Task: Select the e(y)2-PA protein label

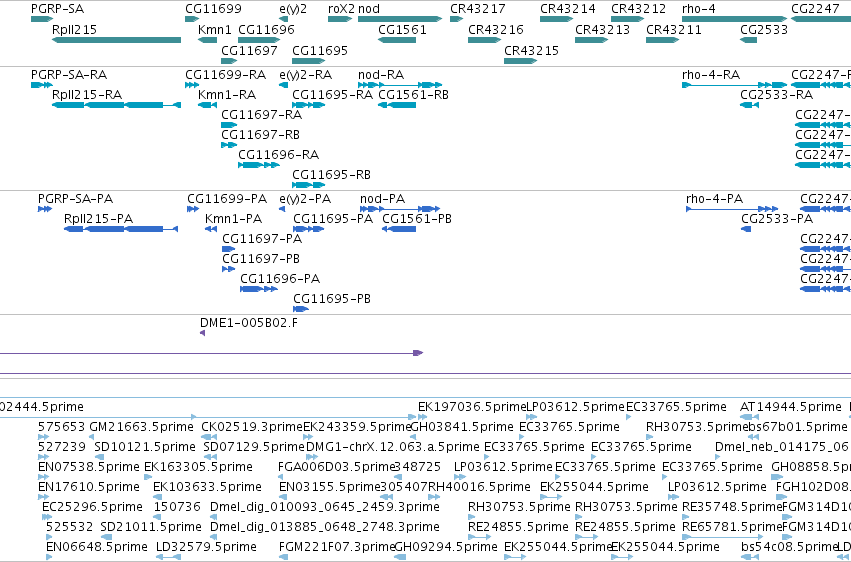Action: (x=305, y=199)
